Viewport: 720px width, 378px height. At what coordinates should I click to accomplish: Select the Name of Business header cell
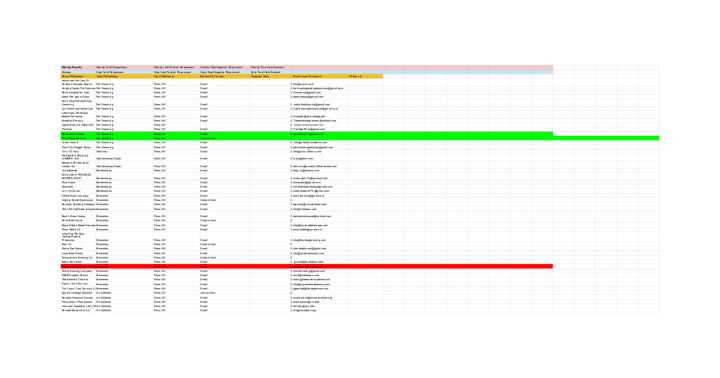tap(78, 76)
